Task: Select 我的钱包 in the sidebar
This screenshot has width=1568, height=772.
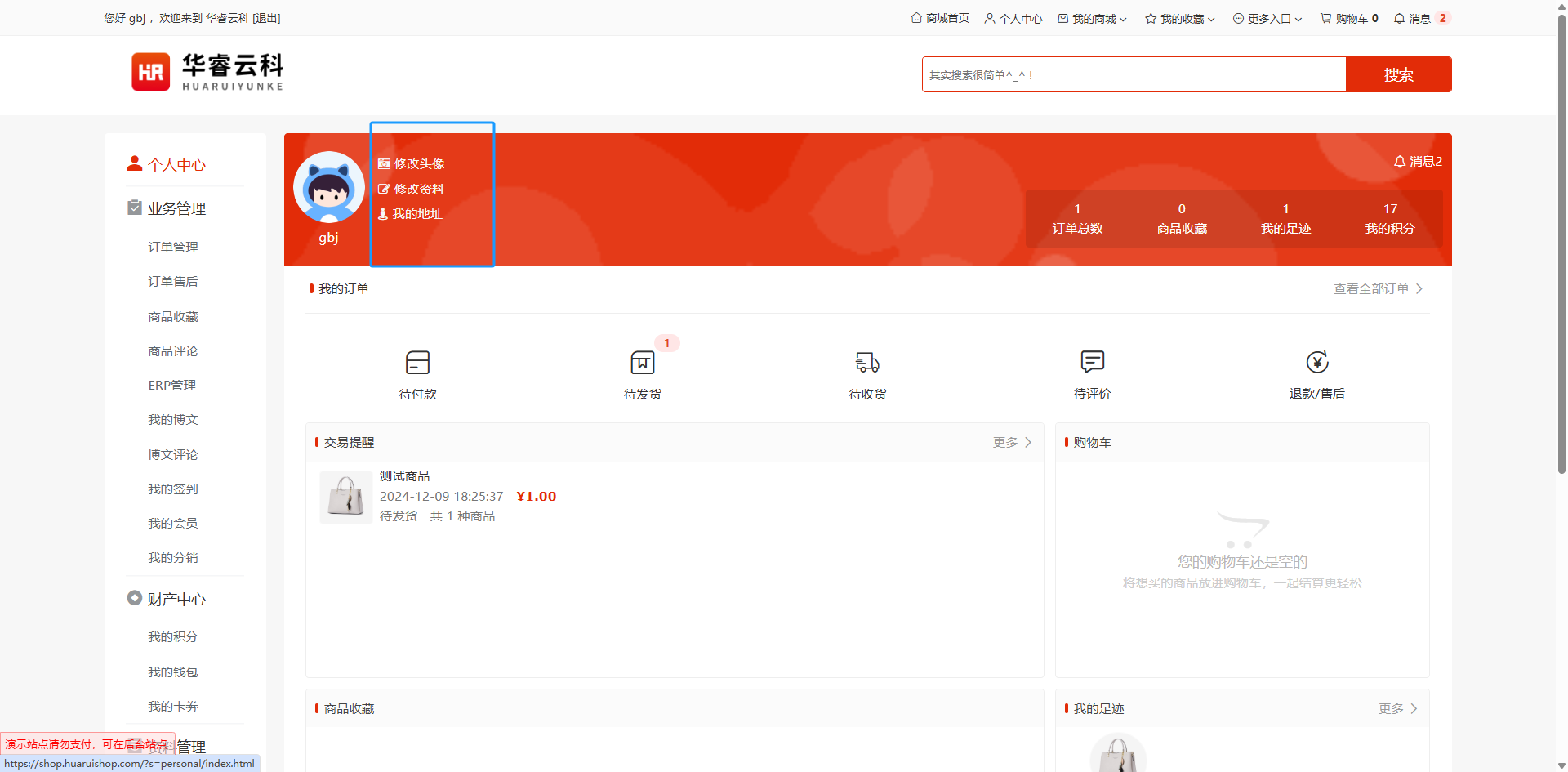Action: click(173, 672)
